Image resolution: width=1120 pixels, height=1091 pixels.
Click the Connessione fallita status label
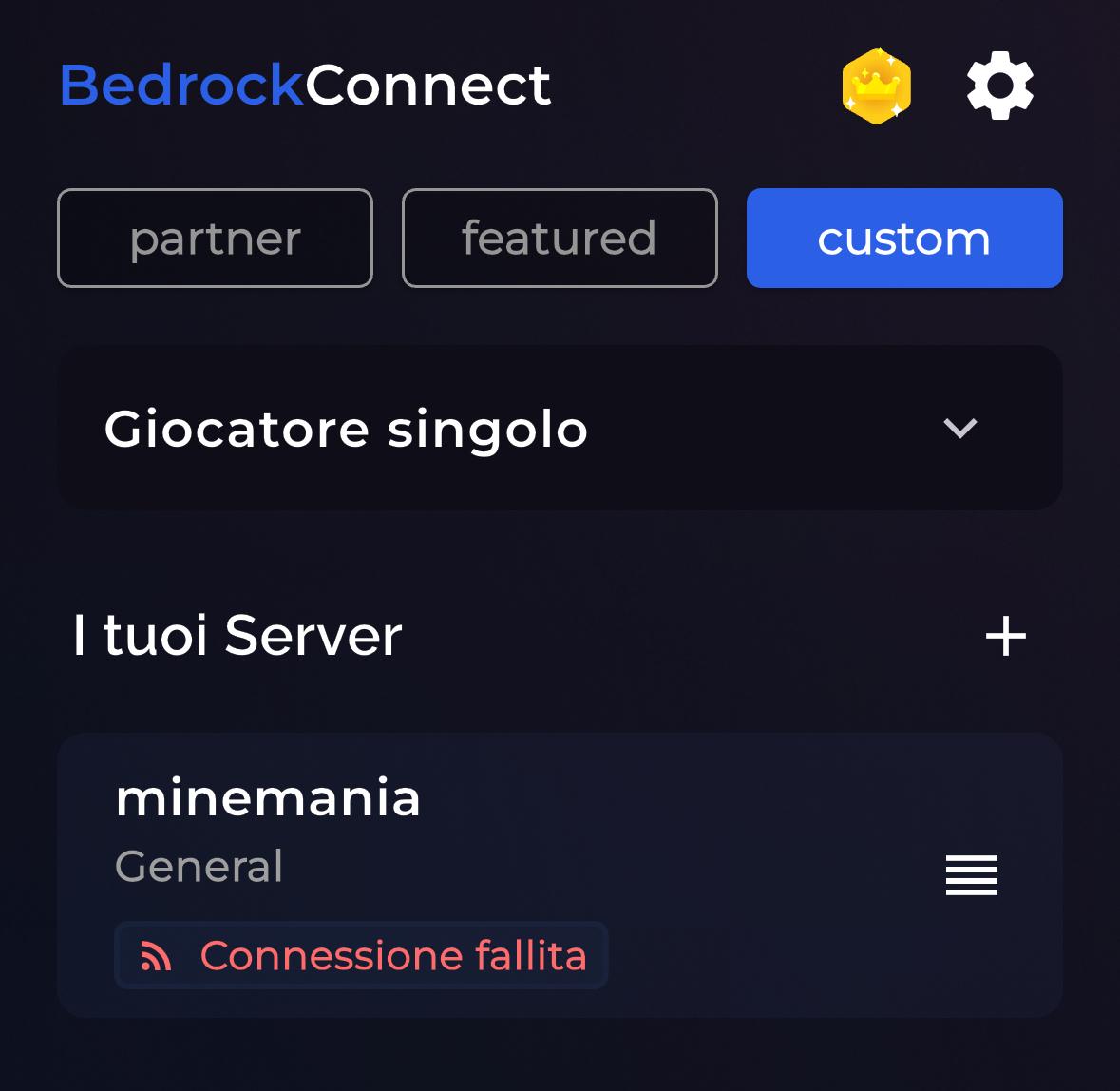[392, 955]
